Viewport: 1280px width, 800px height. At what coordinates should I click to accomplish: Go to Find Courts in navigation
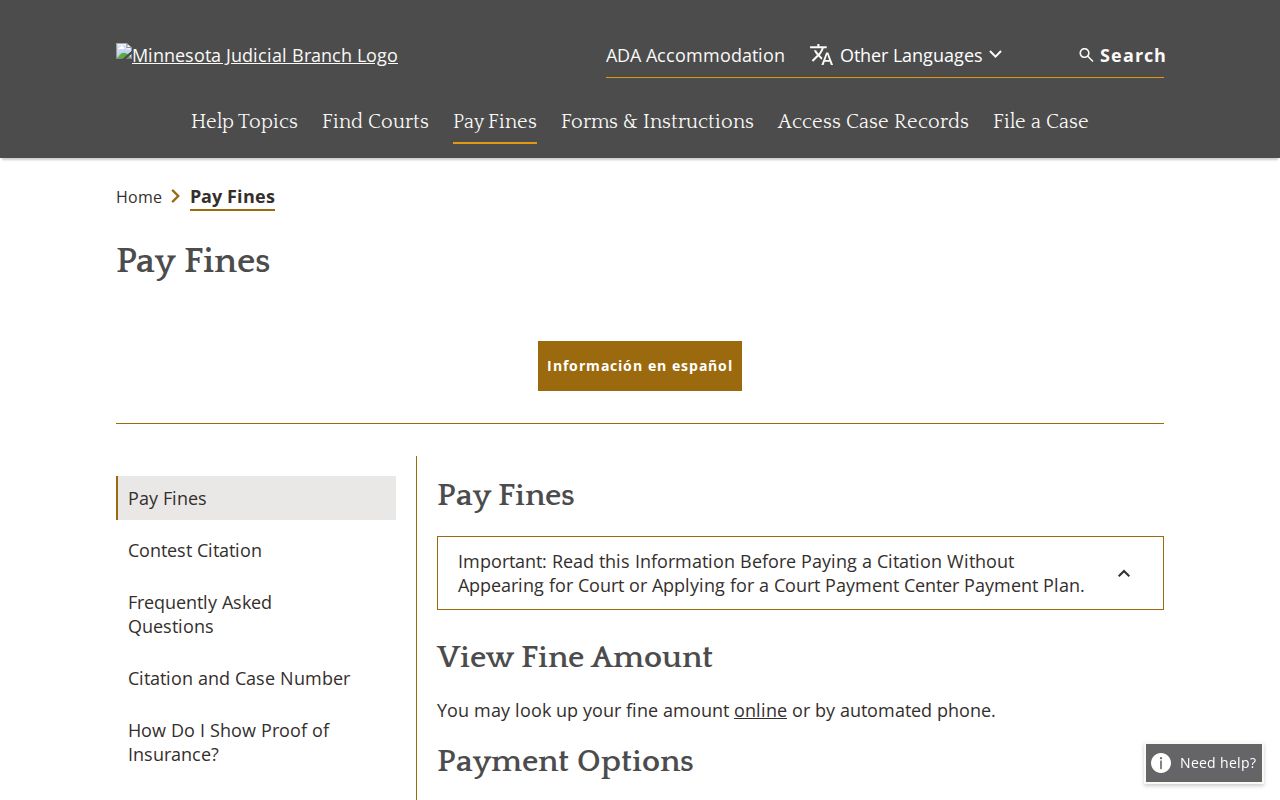375,121
